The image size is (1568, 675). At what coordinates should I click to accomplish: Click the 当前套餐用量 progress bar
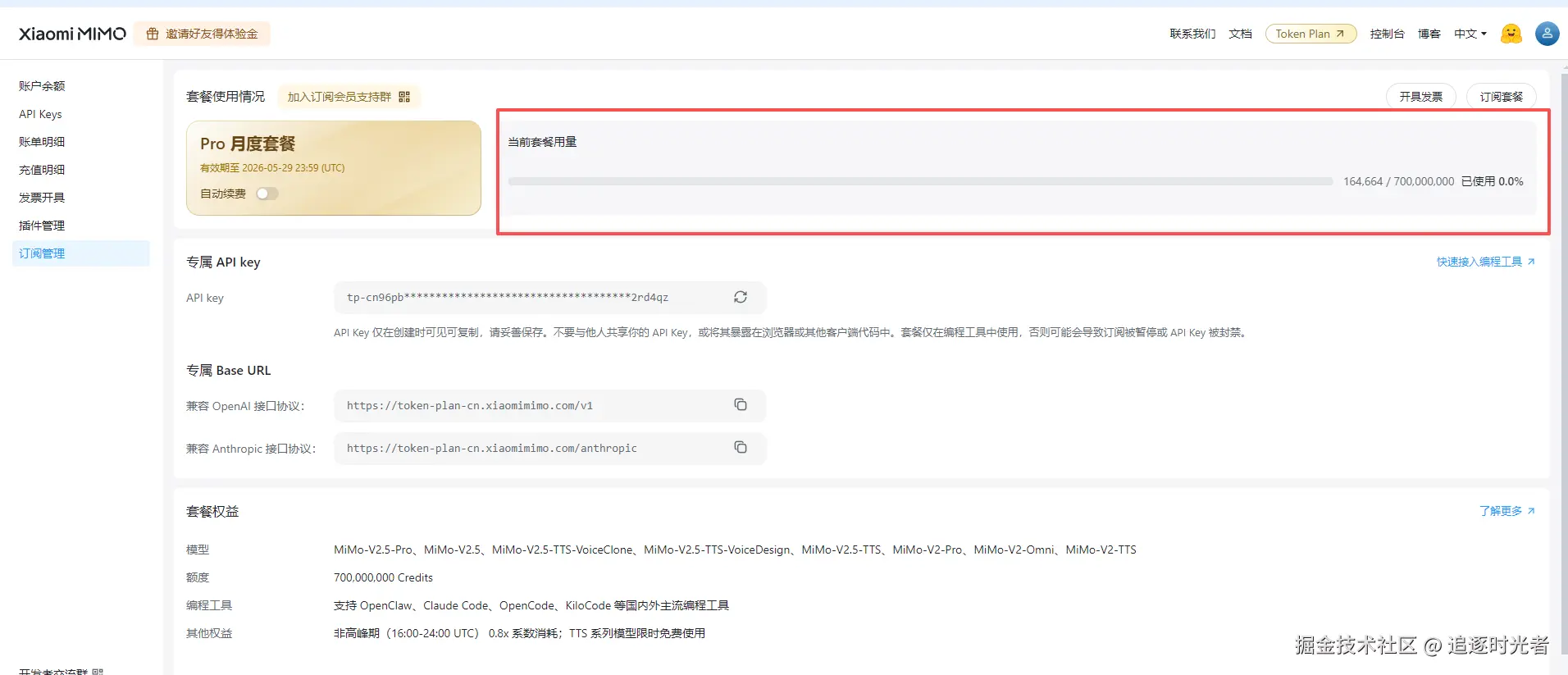[x=920, y=181]
